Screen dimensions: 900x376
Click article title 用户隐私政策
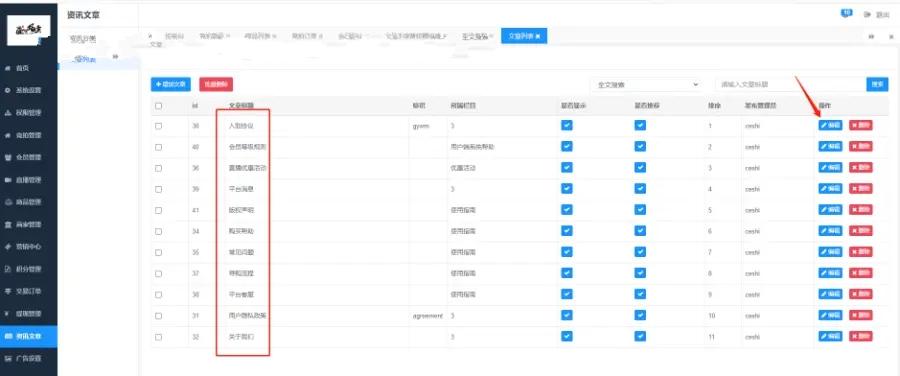pos(247,316)
